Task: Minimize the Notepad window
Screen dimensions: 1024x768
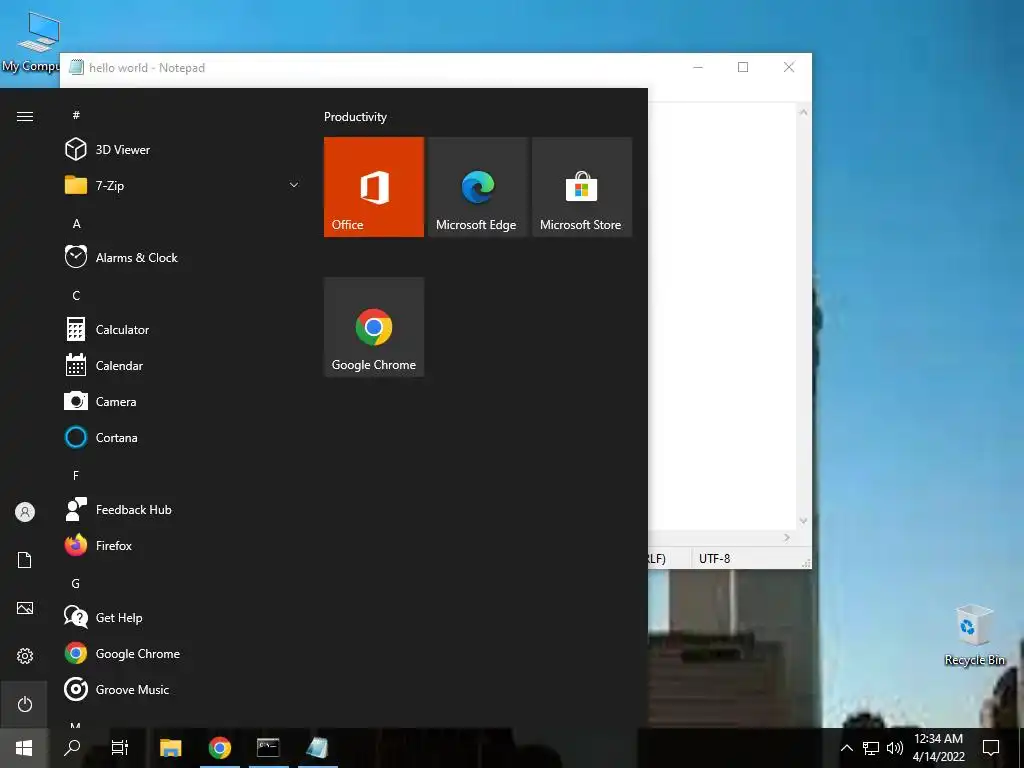Action: tap(697, 67)
